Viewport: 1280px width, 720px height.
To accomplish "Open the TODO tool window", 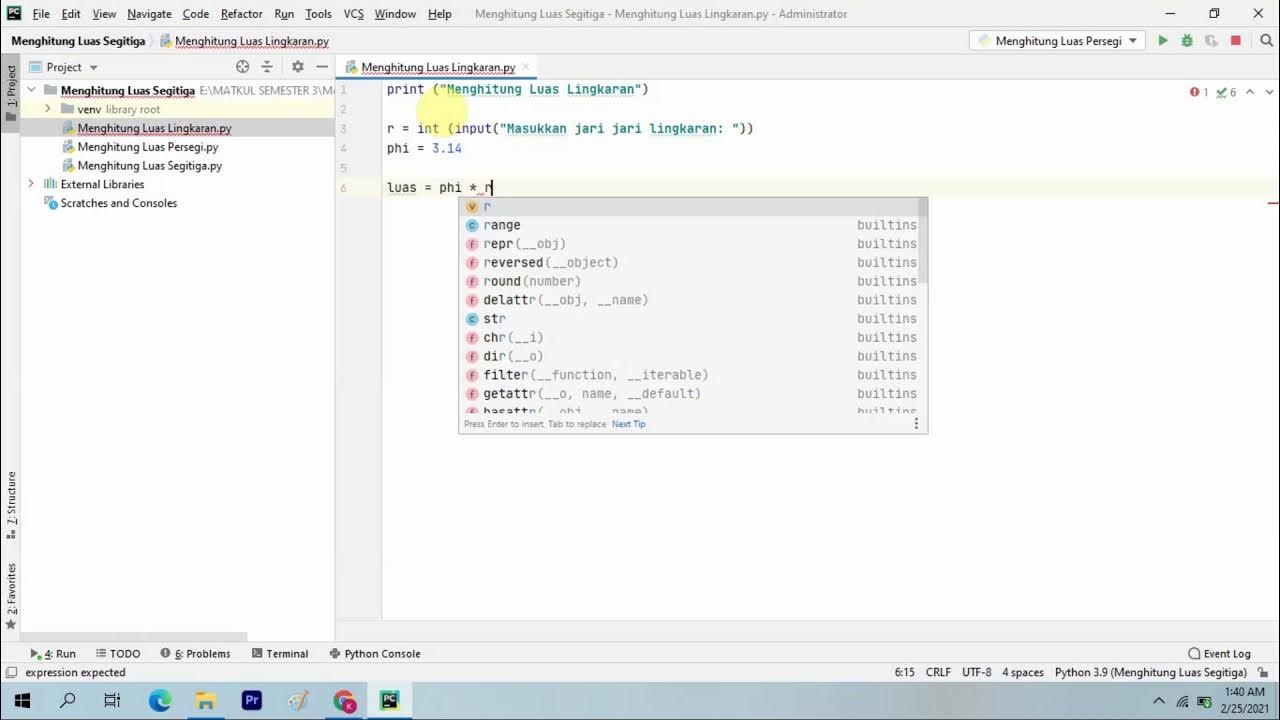I will (x=118, y=654).
